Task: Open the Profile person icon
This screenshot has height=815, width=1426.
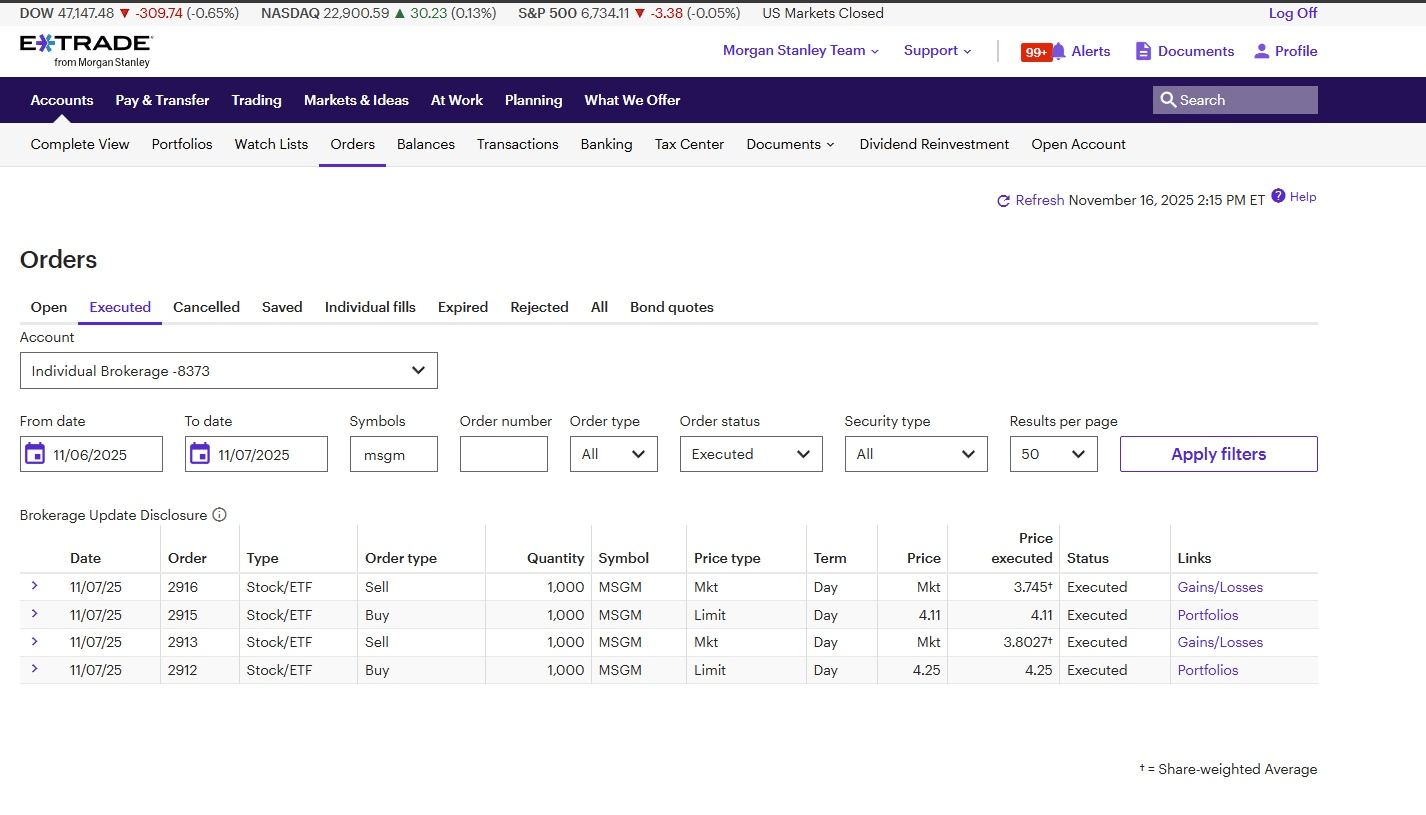Action: [x=1261, y=51]
